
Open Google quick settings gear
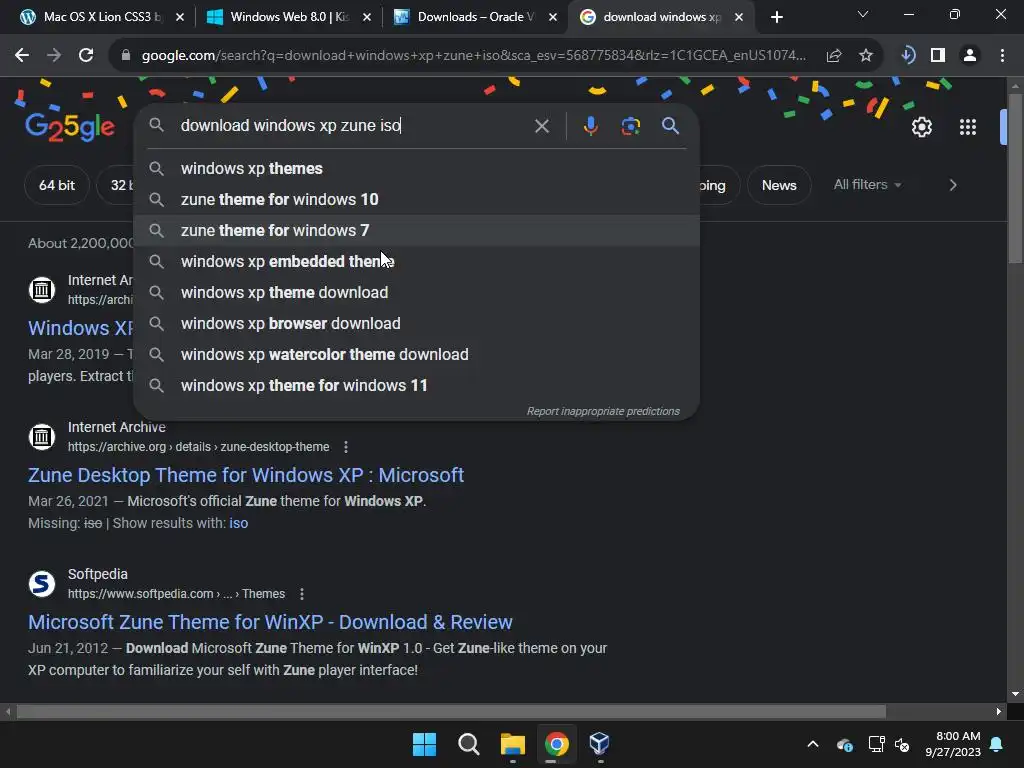921,127
